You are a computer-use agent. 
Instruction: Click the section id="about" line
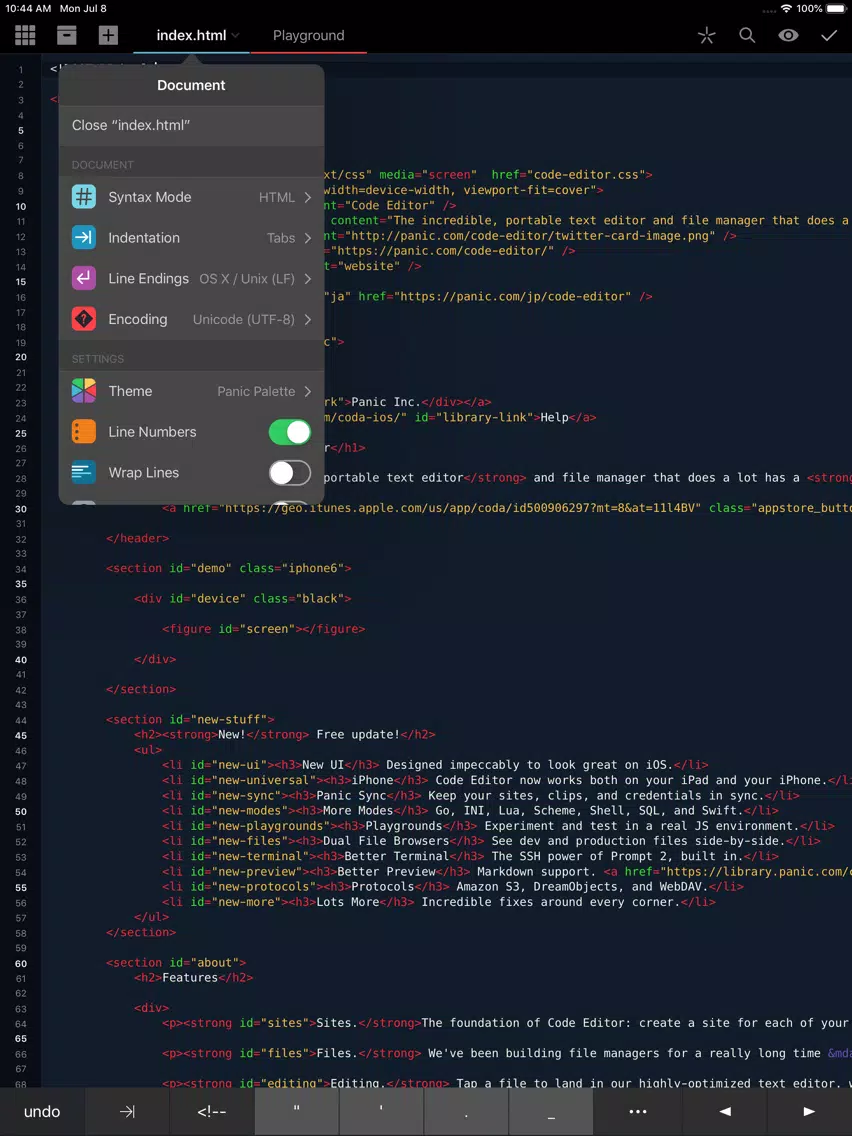(176, 963)
